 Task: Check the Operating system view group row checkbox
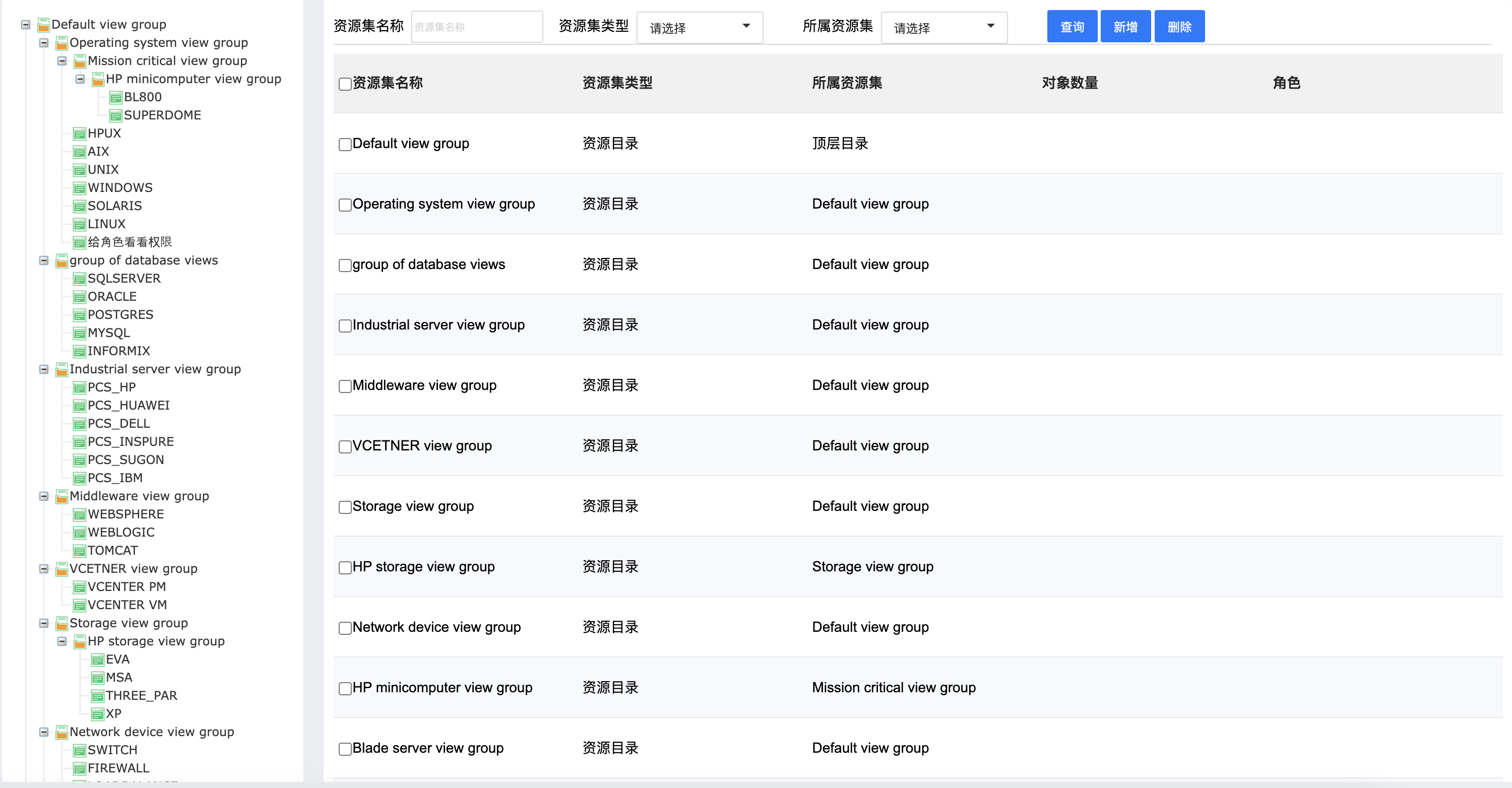(x=345, y=205)
